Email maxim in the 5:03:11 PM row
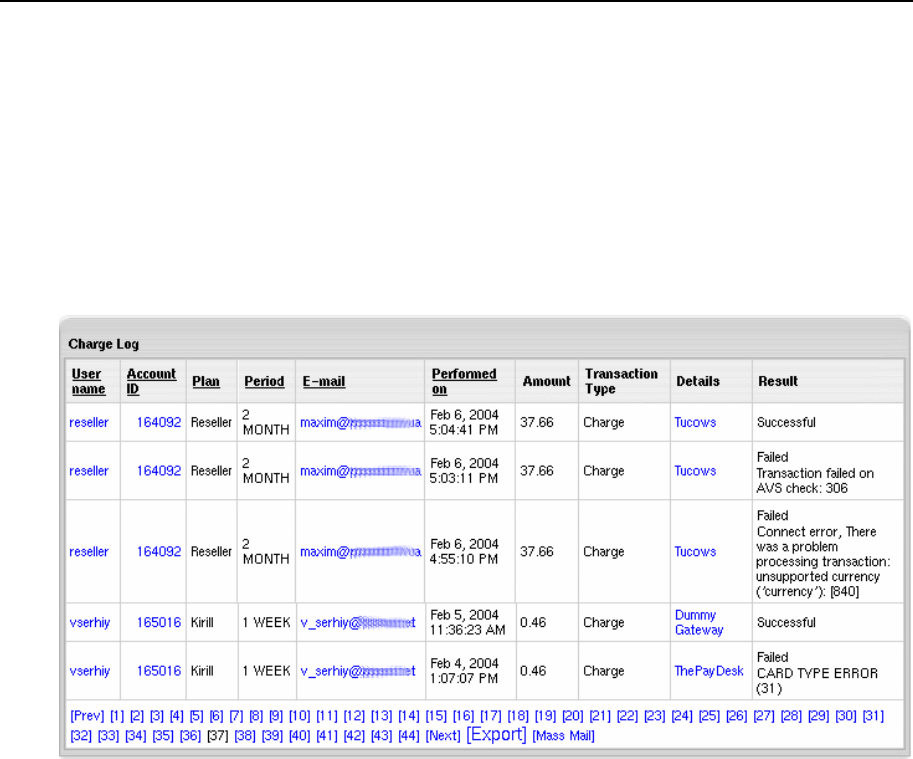This screenshot has height=759, width=913. tap(360, 471)
